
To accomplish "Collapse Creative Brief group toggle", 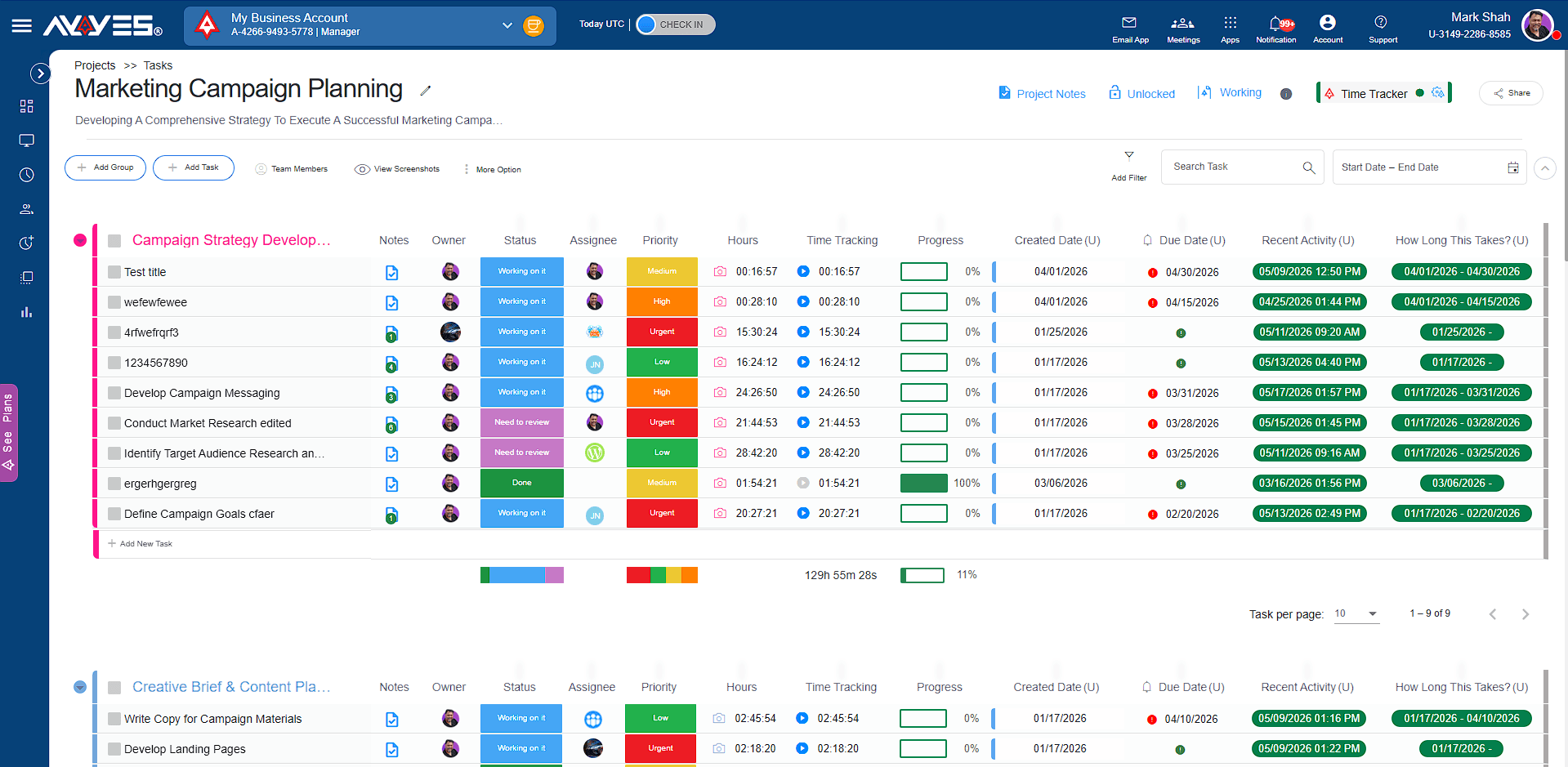I will click(x=80, y=687).
